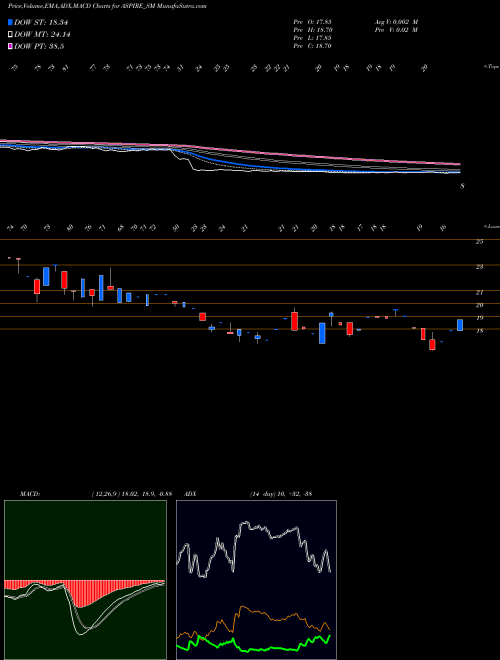Click the 'Avg V: 0.002 M' value
This screenshot has height=660, width=500.
[396, 22]
